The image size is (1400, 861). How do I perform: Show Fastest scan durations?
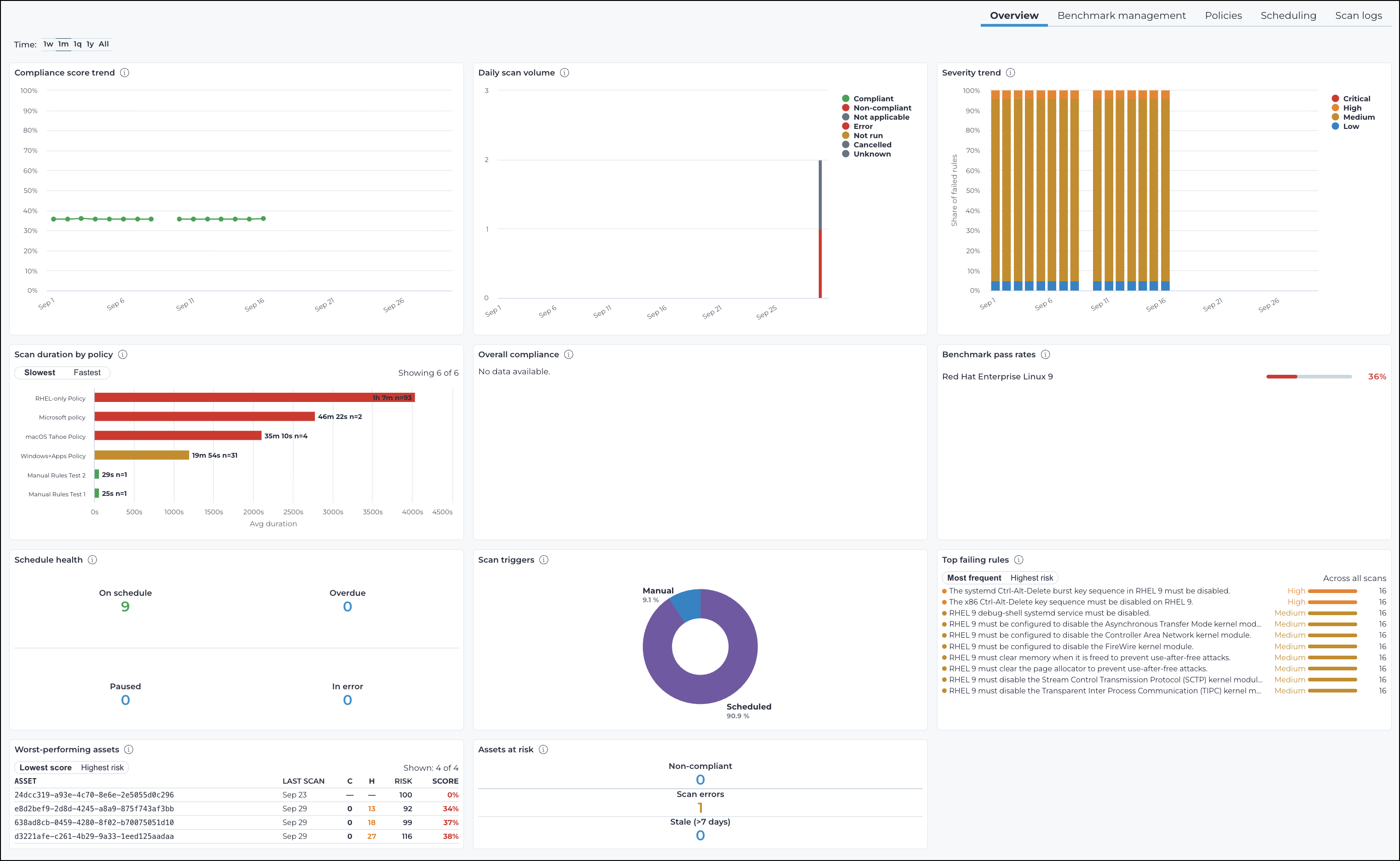pyautogui.click(x=87, y=372)
